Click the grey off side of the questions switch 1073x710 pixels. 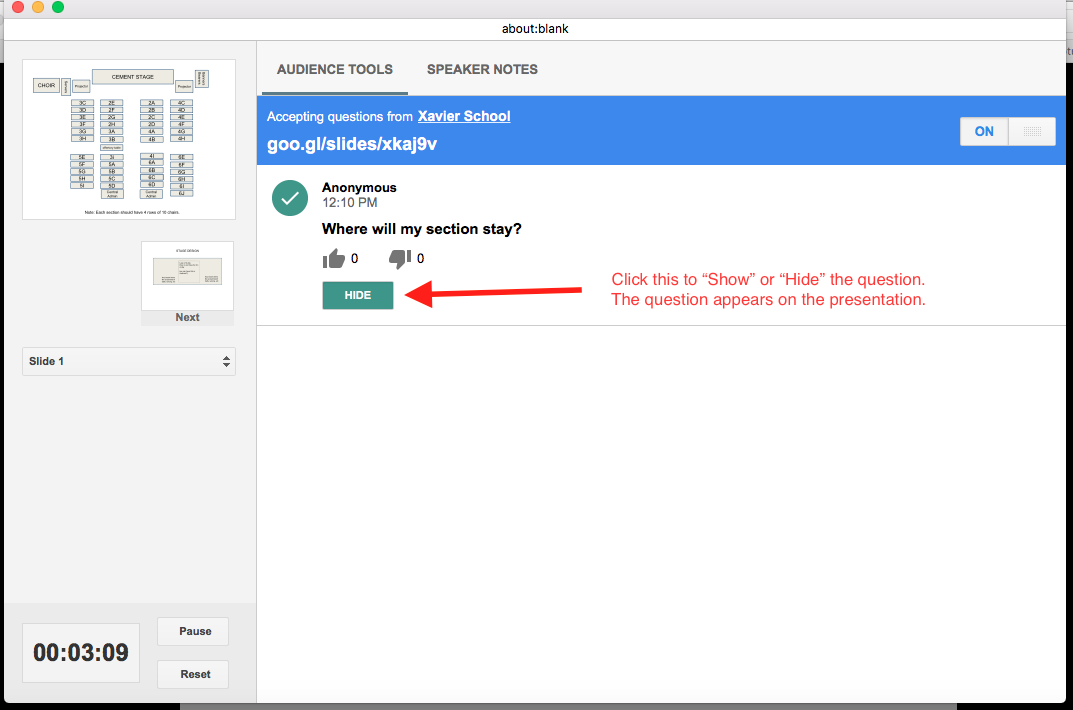point(1032,132)
